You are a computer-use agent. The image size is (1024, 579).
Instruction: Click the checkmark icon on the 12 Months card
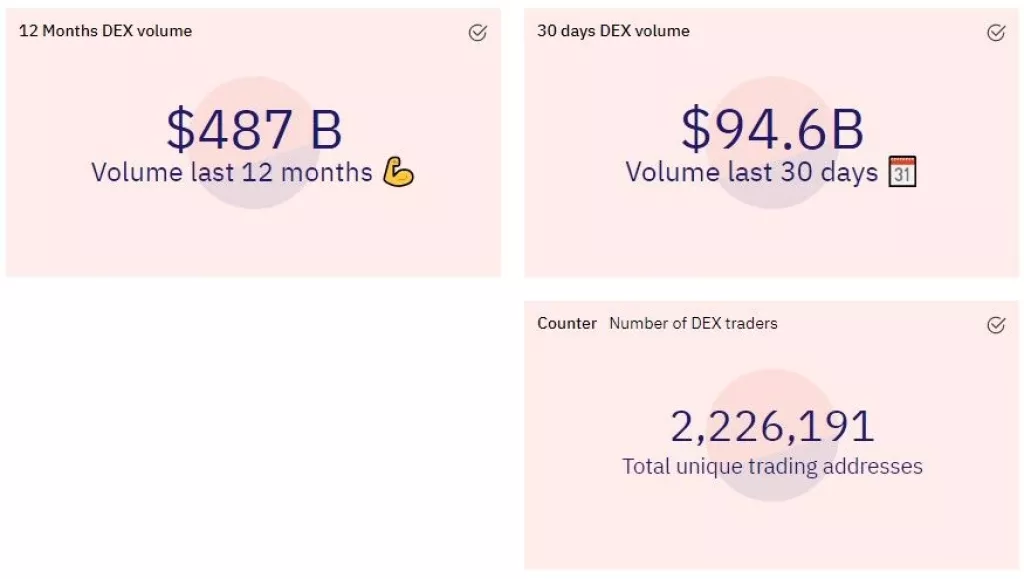click(477, 32)
